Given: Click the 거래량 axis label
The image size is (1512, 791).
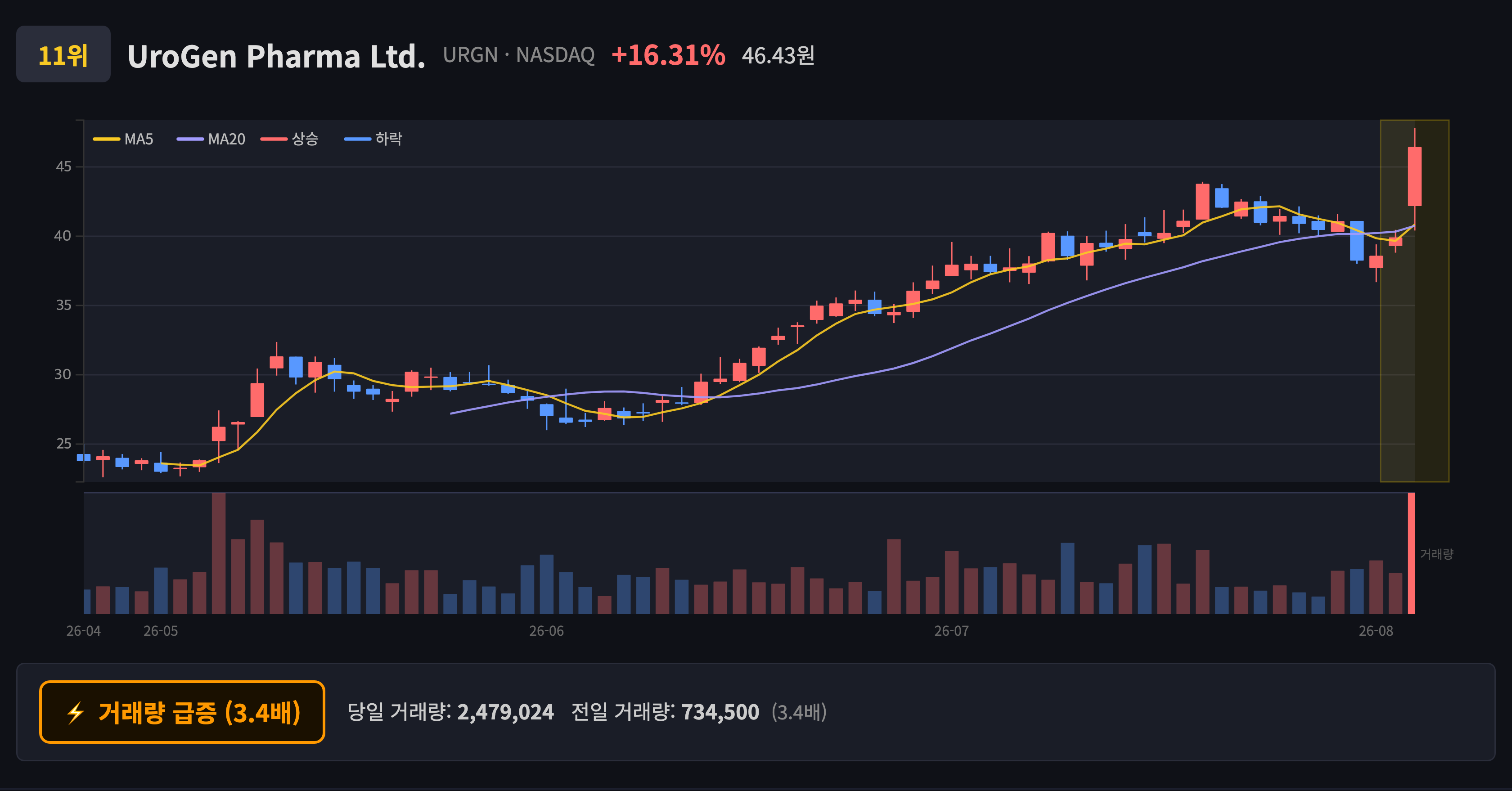Looking at the screenshot, I should click(1436, 554).
